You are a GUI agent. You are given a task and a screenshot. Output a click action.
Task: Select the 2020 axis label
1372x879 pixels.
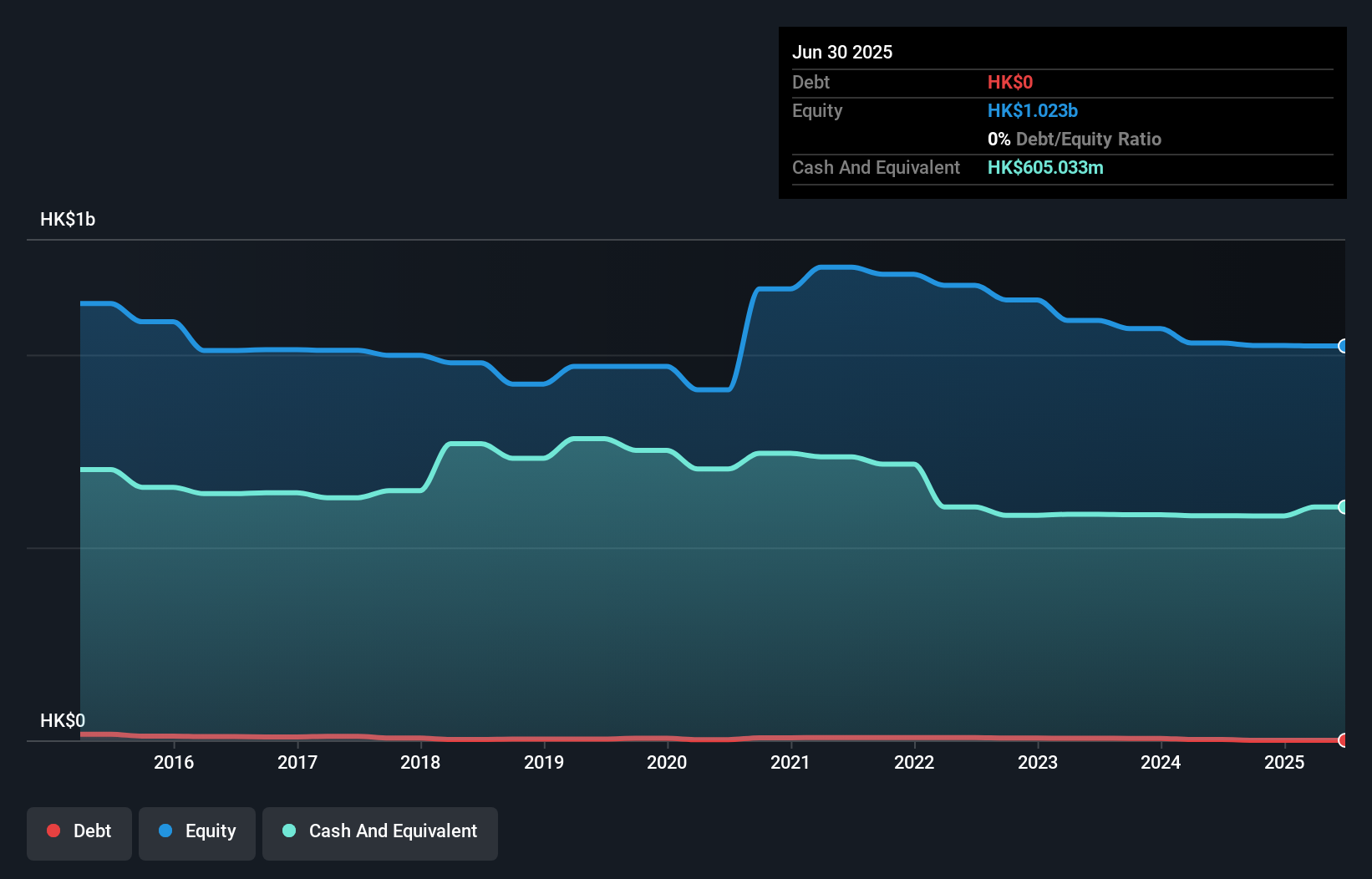[666, 762]
